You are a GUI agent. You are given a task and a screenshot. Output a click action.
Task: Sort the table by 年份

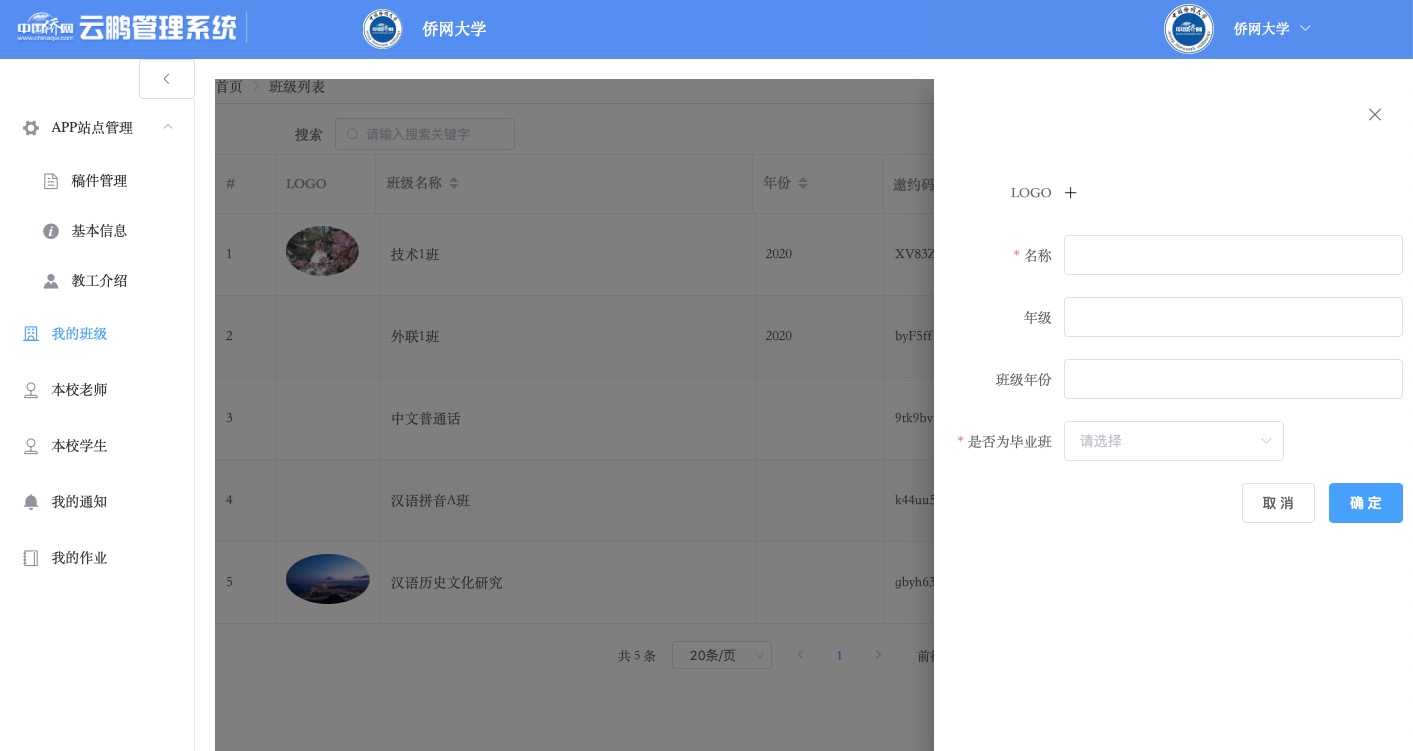802,183
